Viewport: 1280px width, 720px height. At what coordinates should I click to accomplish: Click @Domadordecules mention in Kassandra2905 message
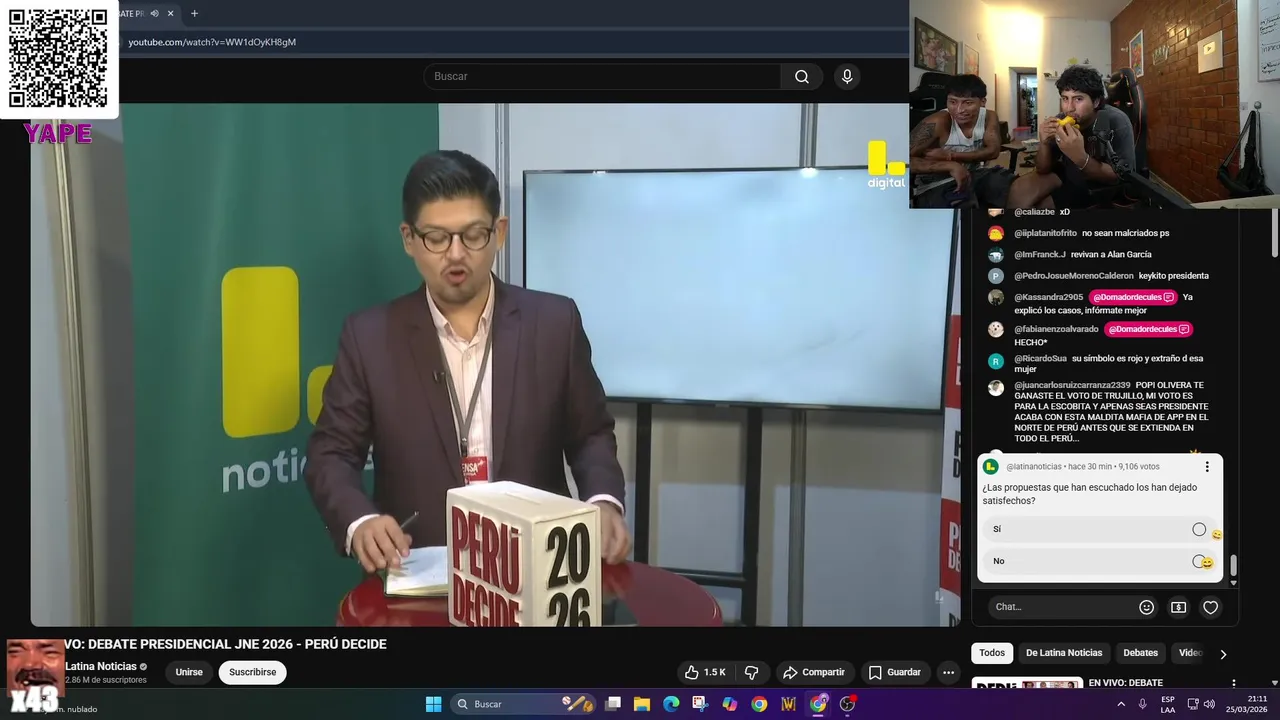tap(1133, 297)
